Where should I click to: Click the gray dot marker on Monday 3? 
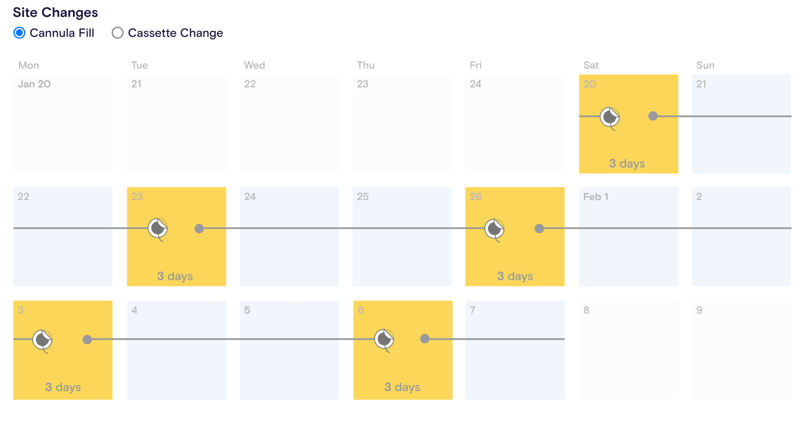(87, 339)
